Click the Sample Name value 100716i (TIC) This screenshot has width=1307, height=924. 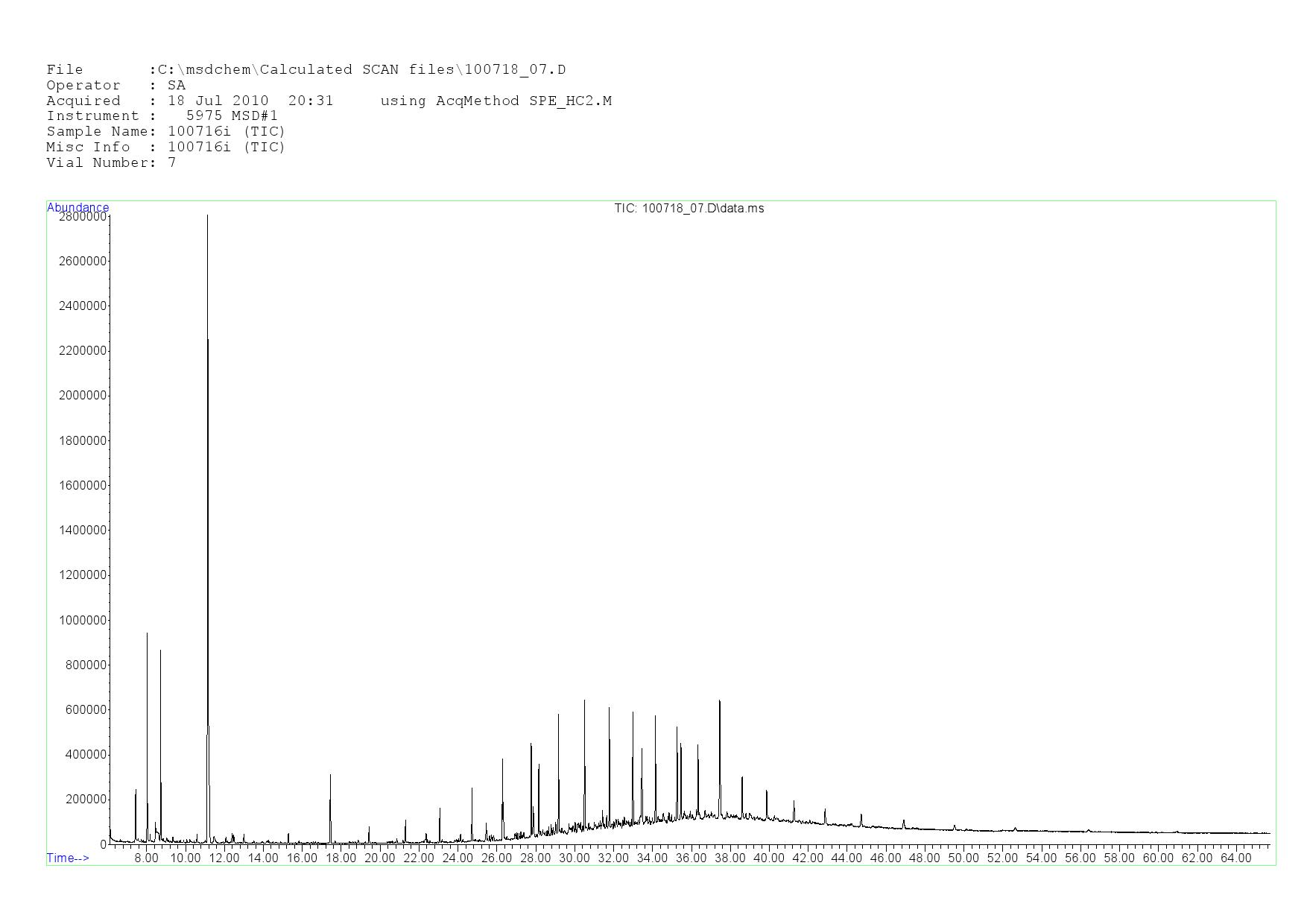pyautogui.click(x=226, y=132)
